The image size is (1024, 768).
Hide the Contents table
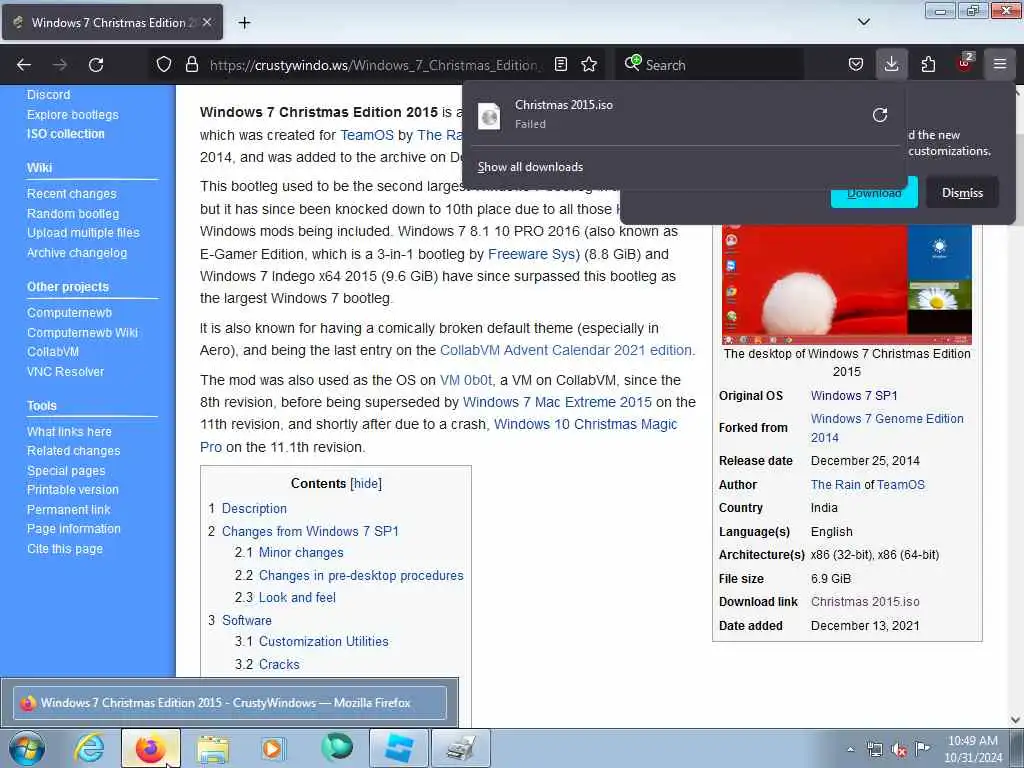366,484
